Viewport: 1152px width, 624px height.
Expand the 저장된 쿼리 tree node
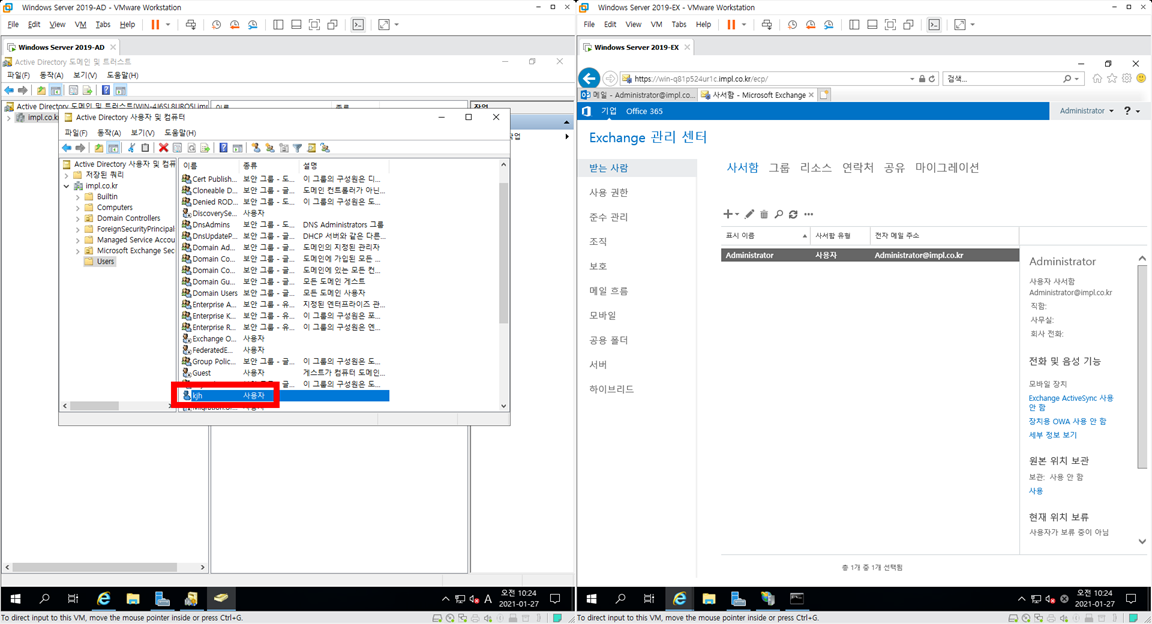coord(67,176)
